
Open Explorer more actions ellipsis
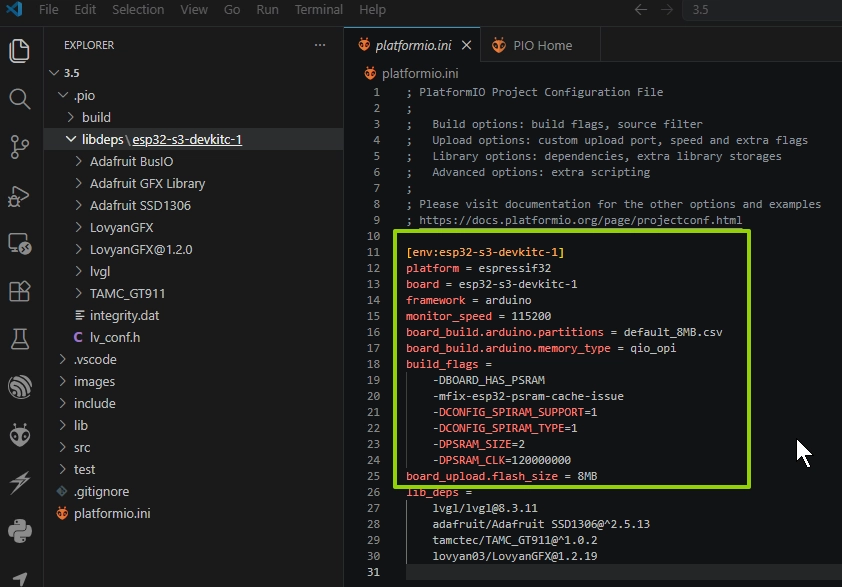coord(320,45)
